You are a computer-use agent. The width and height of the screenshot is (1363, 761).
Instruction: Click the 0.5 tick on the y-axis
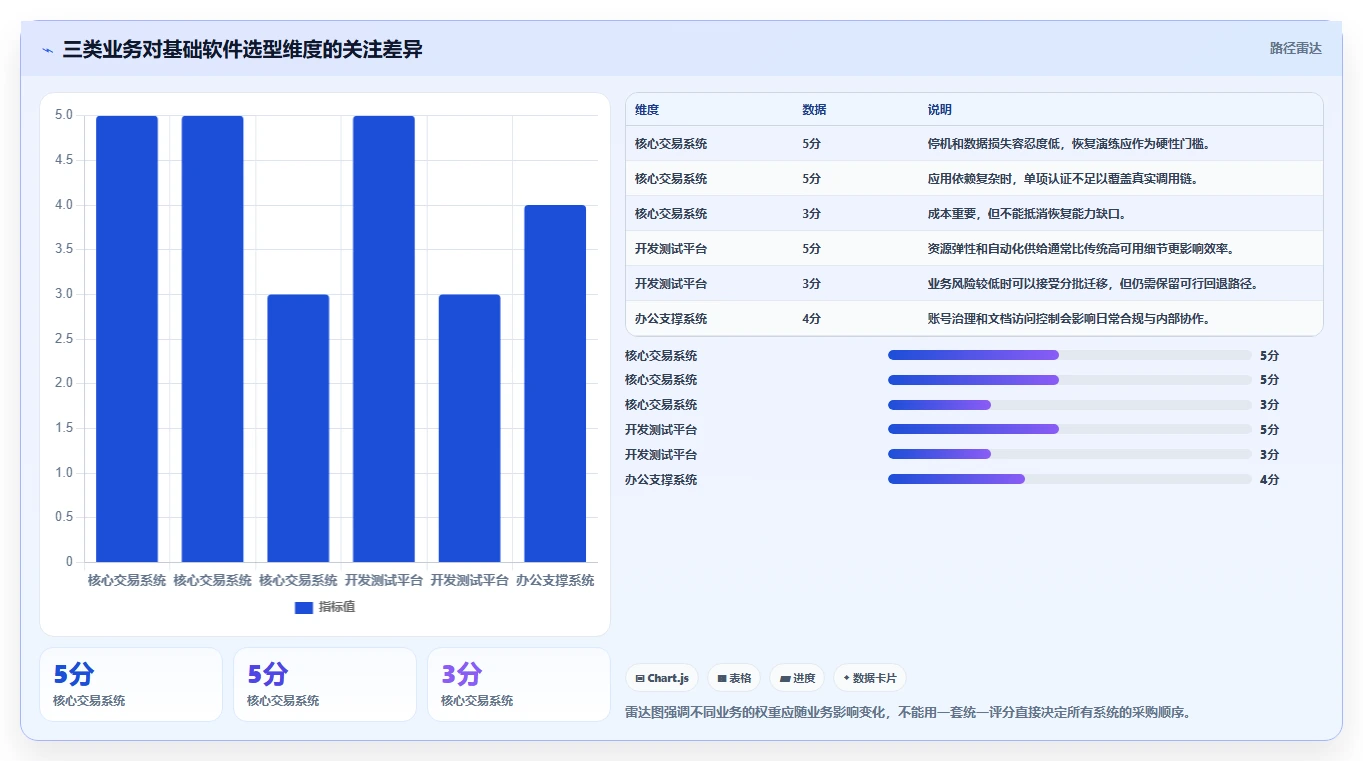[x=64, y=517]
